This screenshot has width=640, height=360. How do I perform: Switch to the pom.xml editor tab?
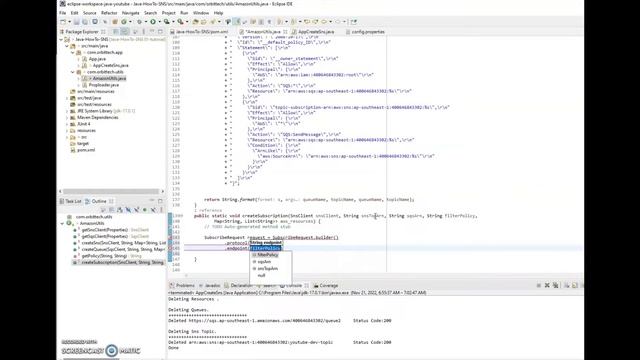[202, 31]
